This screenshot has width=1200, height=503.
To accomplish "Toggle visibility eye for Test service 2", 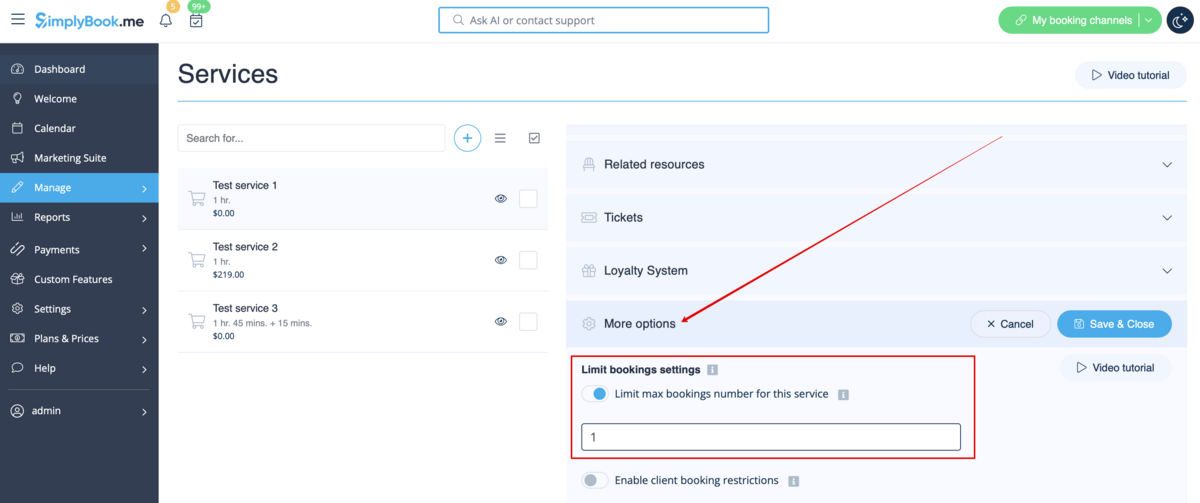I will (x=501, y=260).
